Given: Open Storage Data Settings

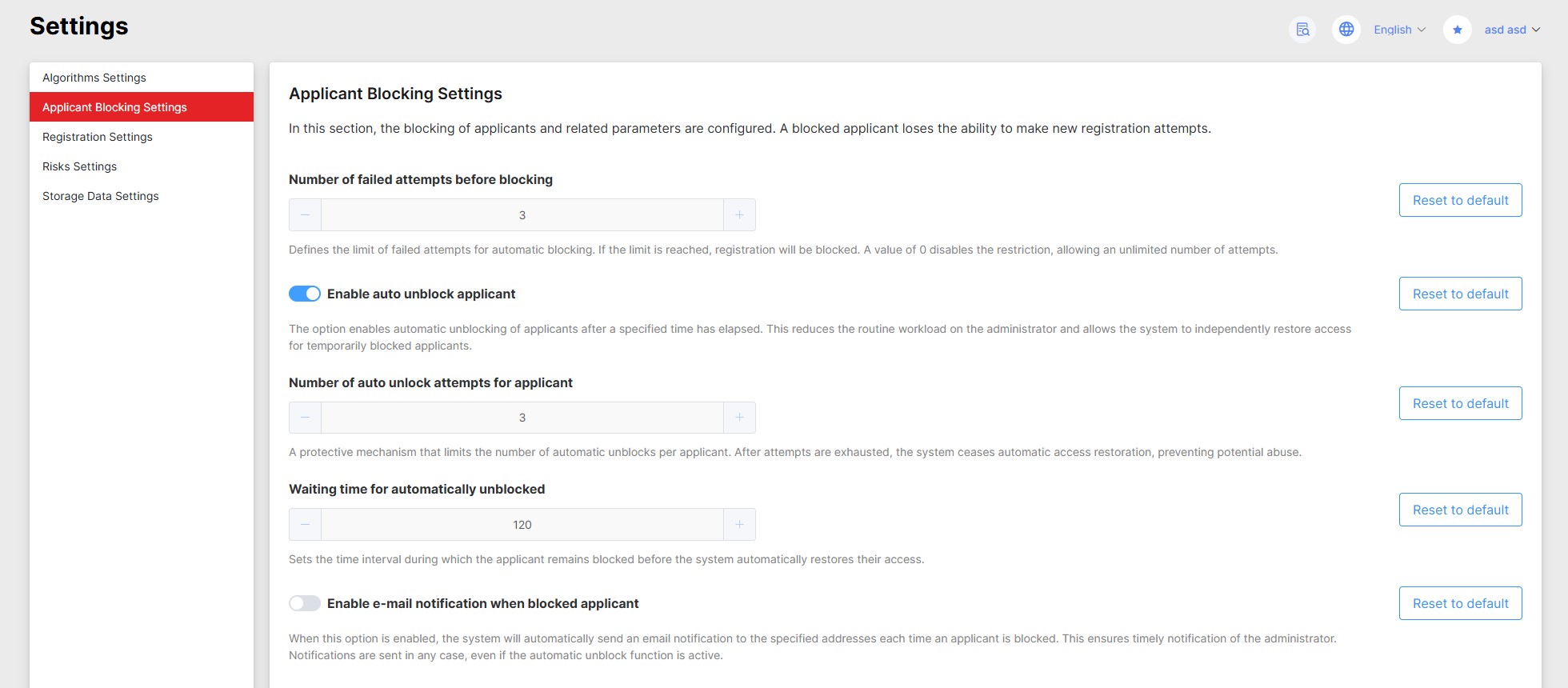Looking at the screenshot, I should click(101, 196).
